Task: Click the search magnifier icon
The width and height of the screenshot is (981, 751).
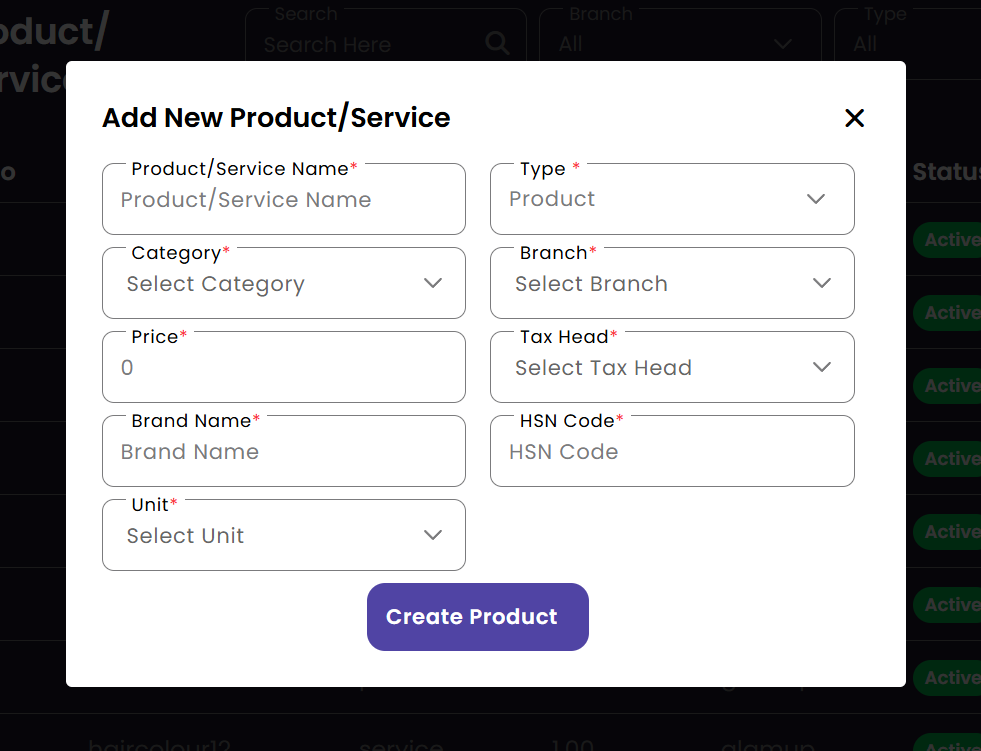Action: (496, 43)
